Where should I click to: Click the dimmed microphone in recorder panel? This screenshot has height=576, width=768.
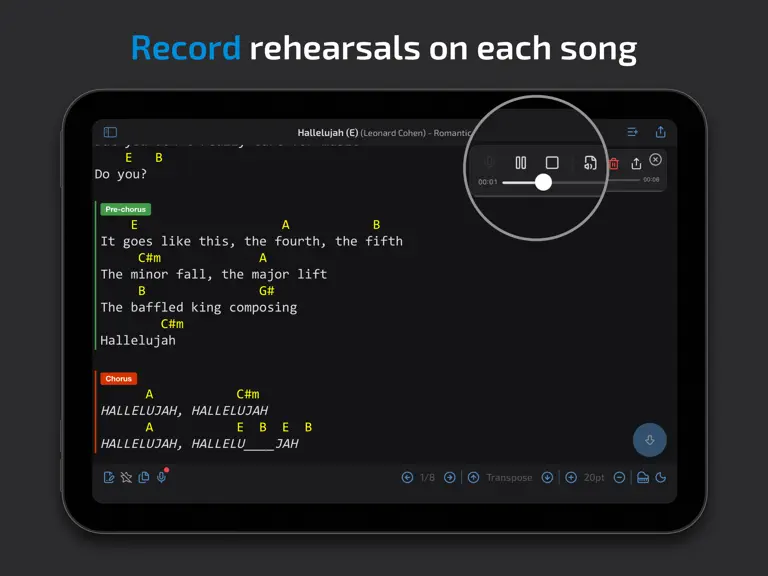(x=489, y=162)
